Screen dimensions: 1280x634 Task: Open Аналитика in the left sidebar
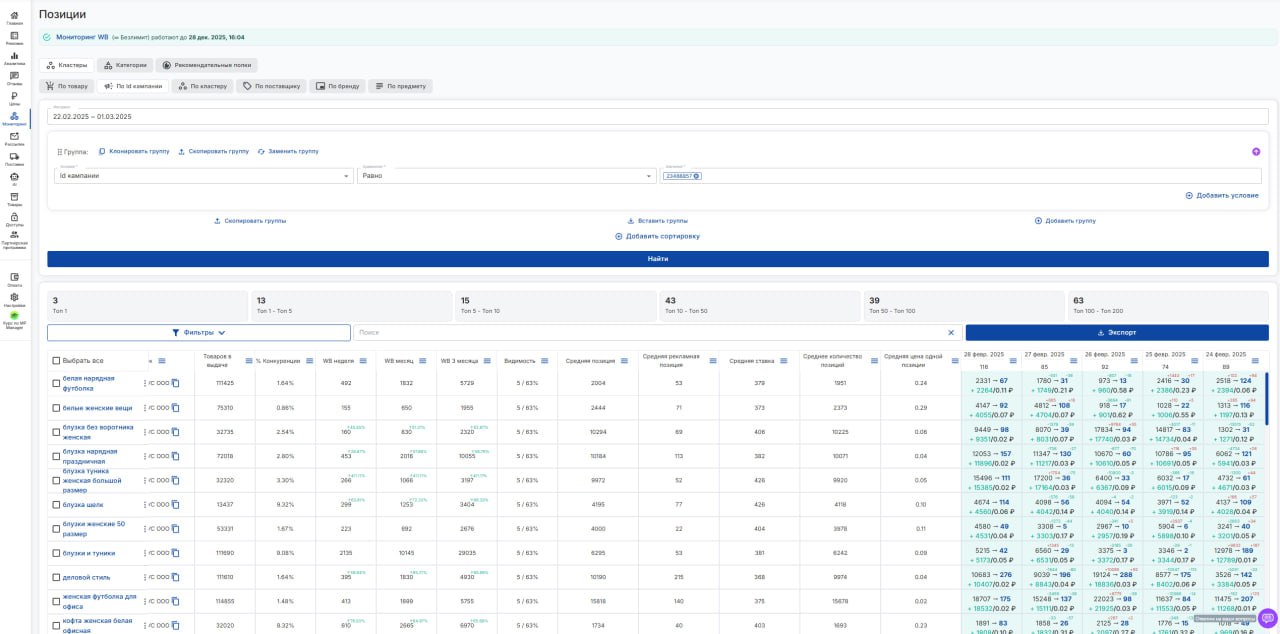(x=14, y=57)
